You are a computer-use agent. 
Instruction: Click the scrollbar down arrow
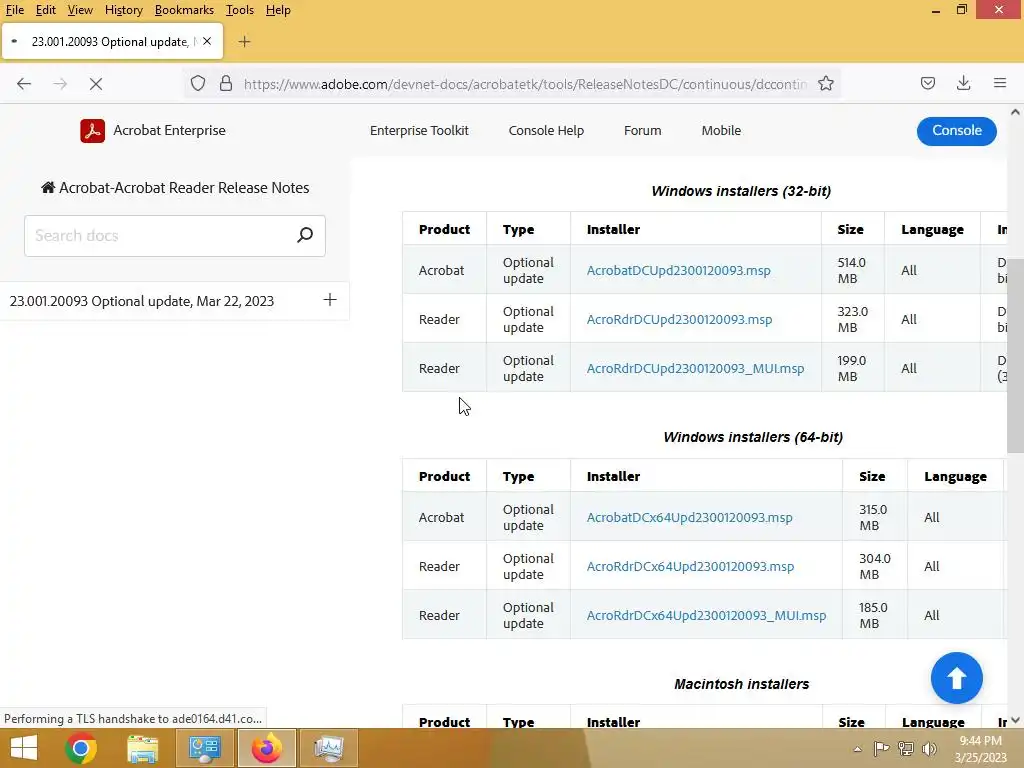tap(1015, 720)
